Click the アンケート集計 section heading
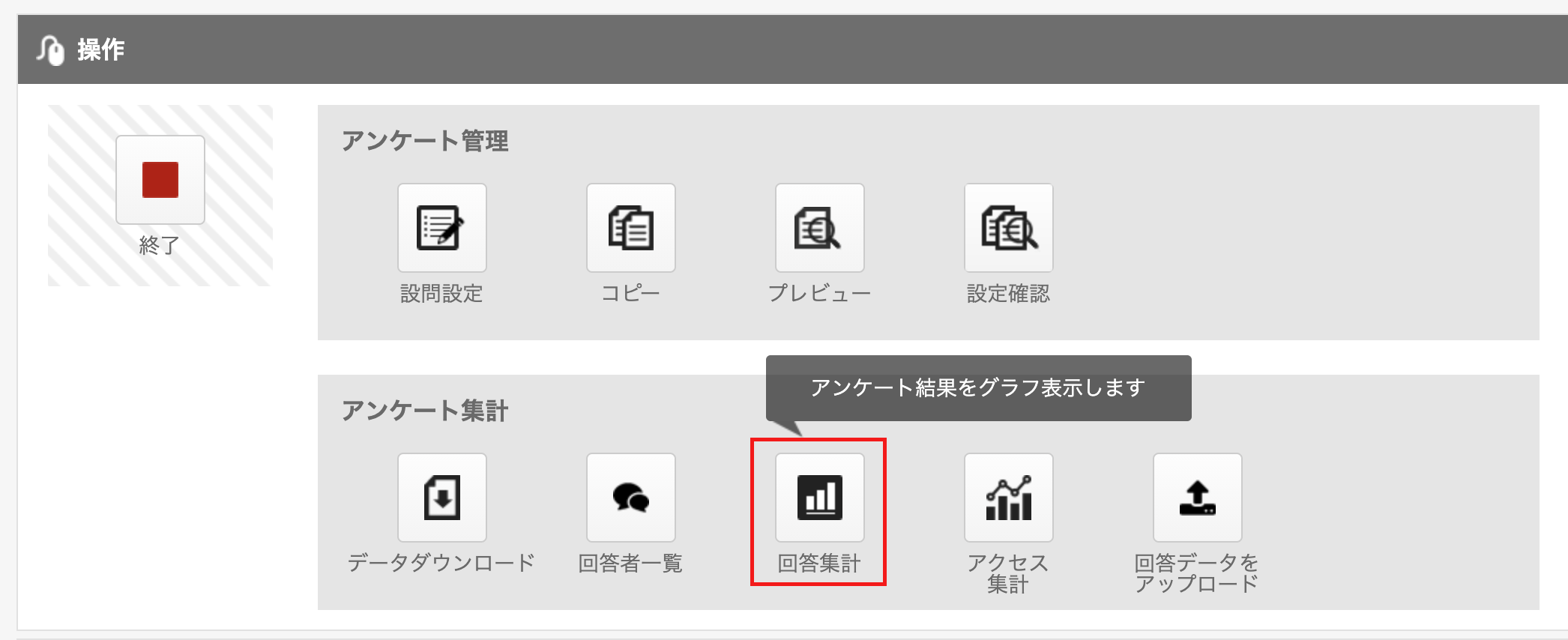 [425, 411]
